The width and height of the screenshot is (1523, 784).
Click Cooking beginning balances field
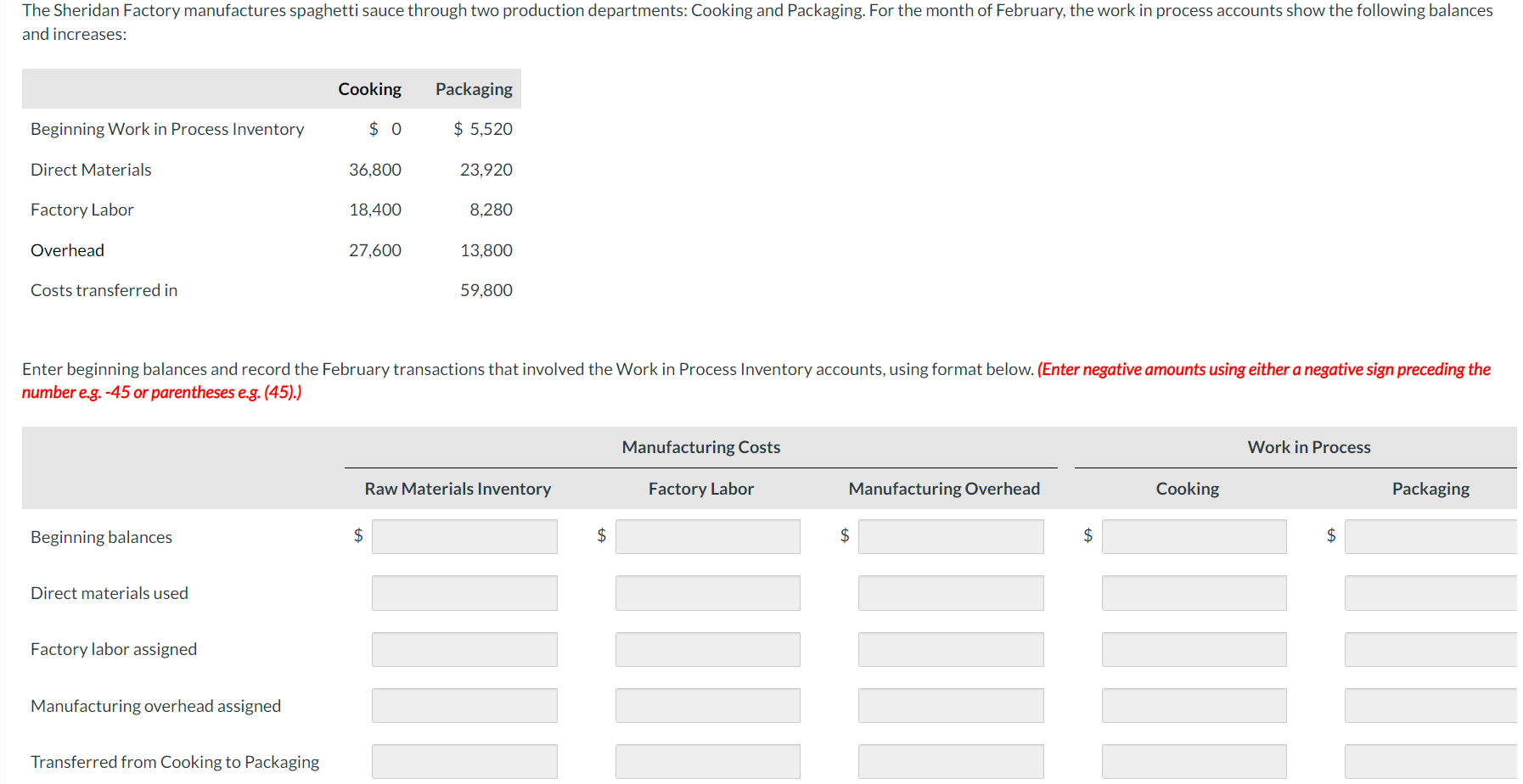pos(1194,536)
